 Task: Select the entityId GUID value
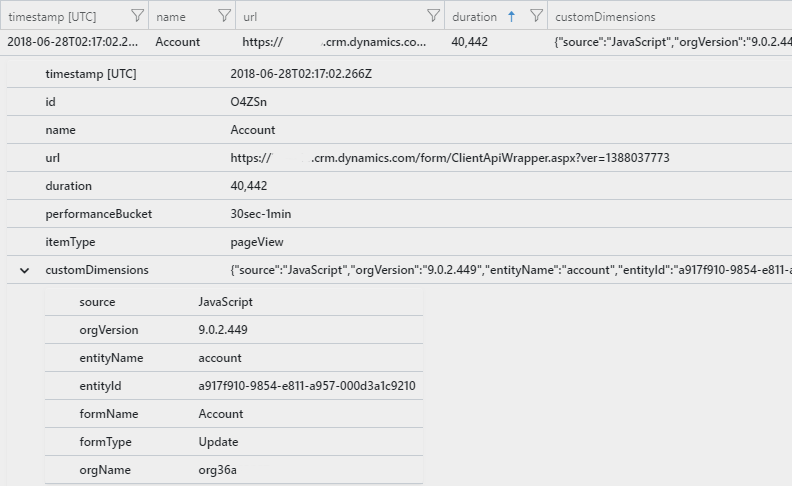[307, 386]
